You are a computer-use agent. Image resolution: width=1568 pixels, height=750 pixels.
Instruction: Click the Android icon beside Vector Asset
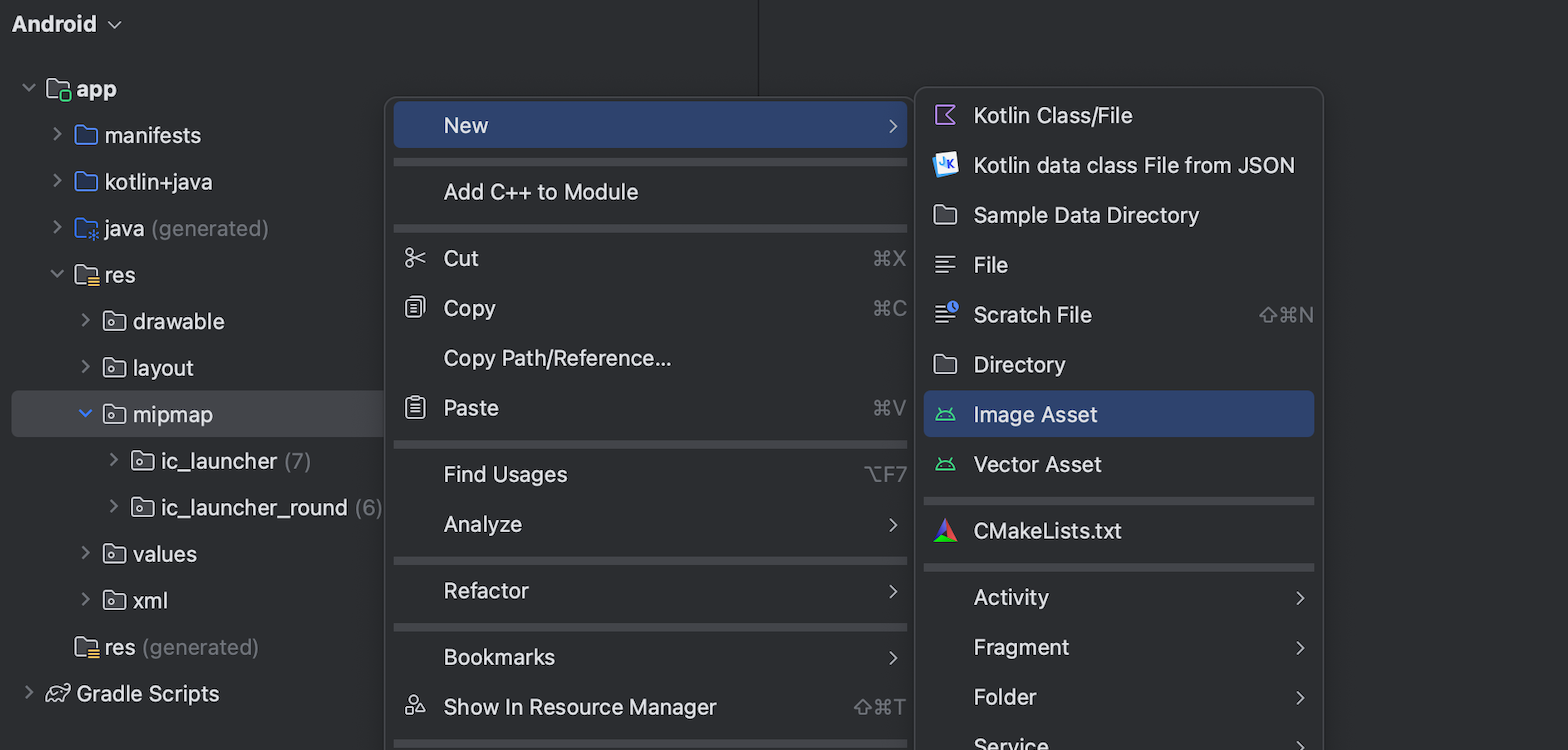coord(945,464)
